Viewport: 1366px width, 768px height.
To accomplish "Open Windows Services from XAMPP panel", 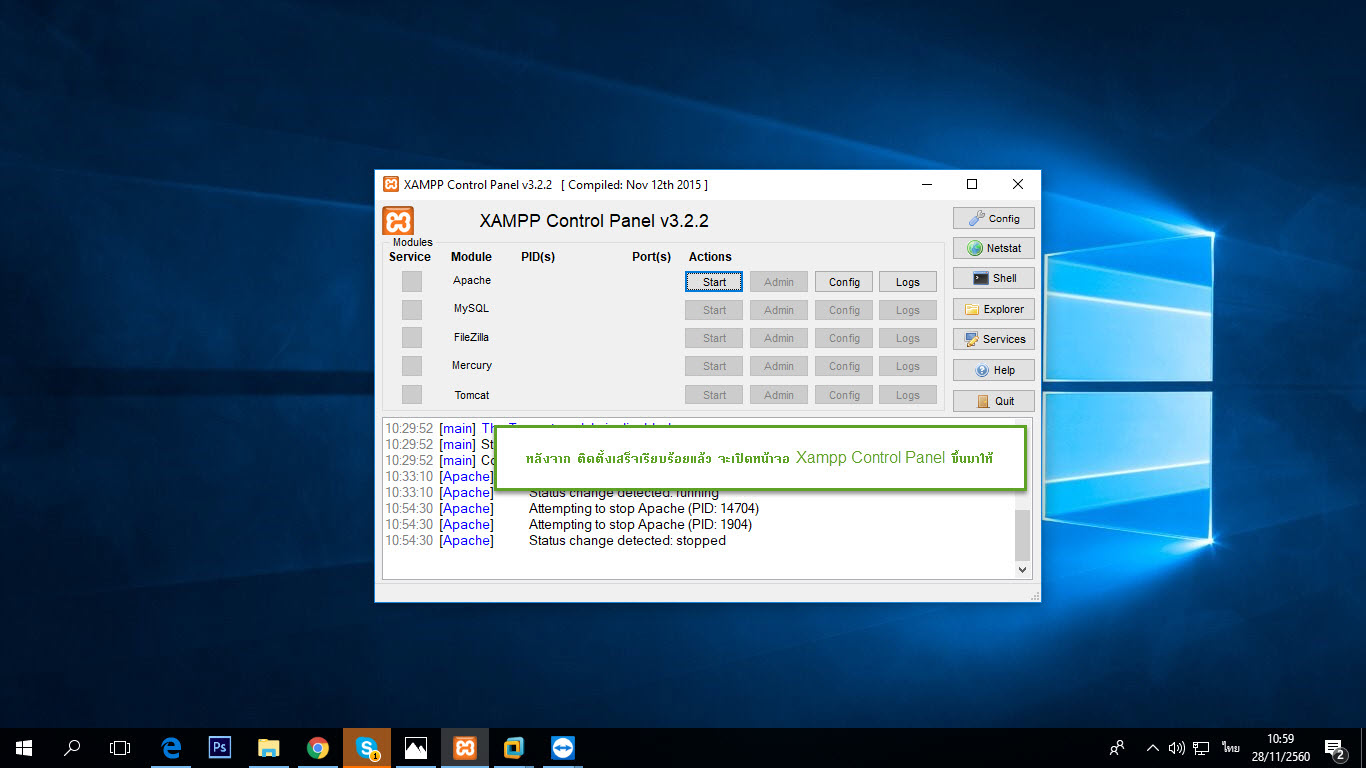I will pos(994,339).
